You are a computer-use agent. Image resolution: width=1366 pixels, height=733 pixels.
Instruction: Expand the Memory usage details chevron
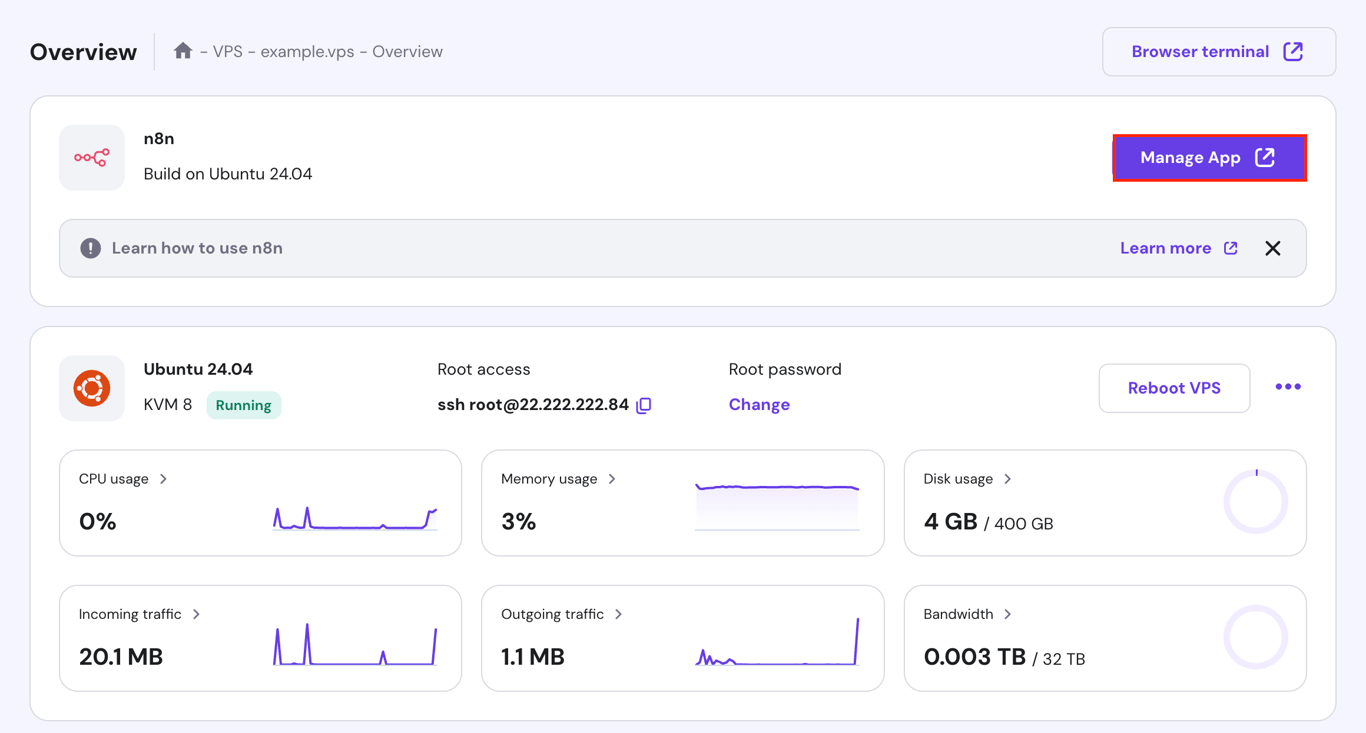pyautogui.click(x=612, y=478)
